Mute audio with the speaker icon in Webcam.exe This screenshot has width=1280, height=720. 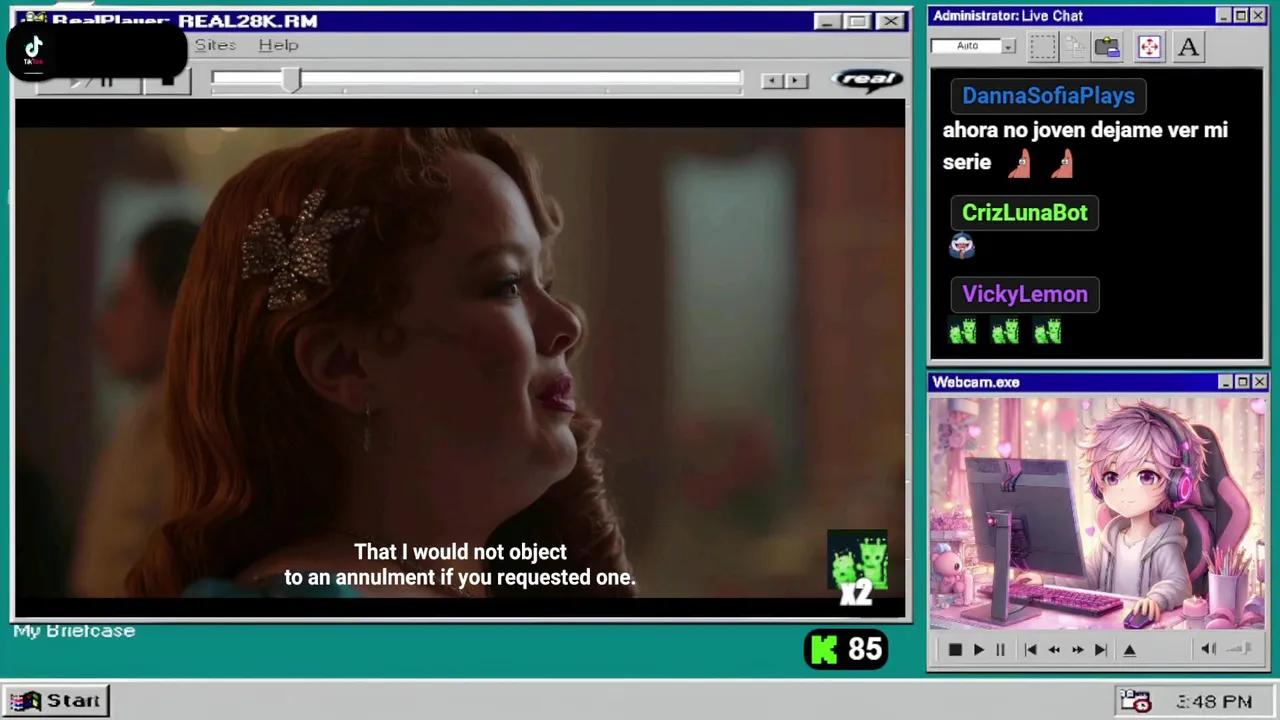pos(1208,649)
